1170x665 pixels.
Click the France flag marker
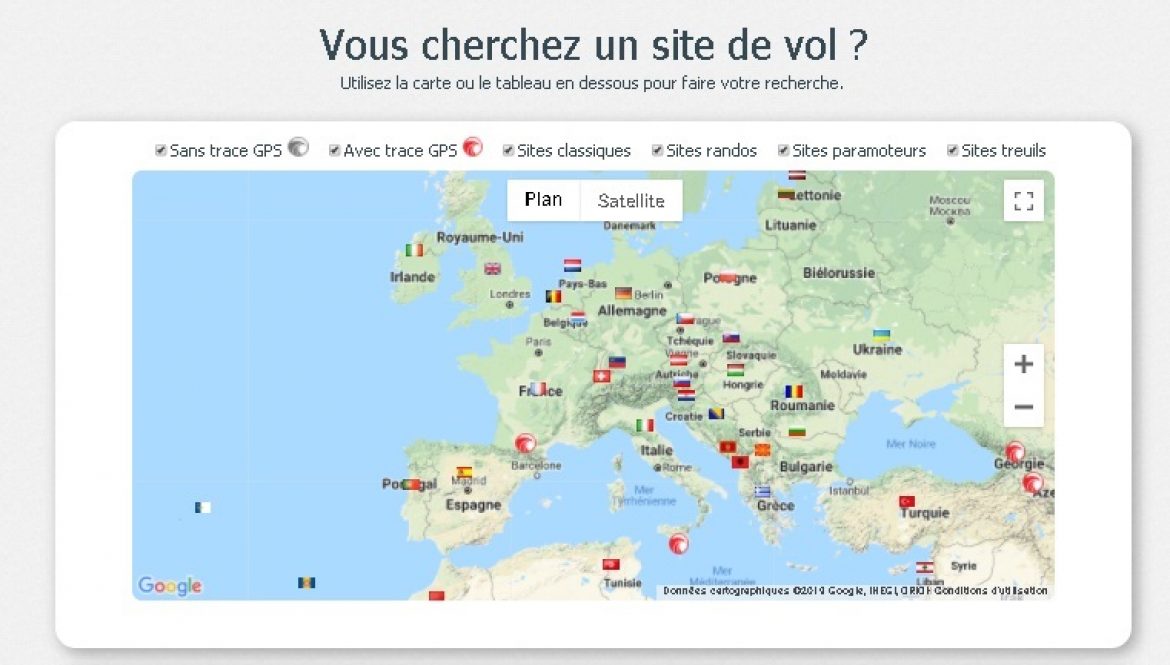tap(538, 388)
